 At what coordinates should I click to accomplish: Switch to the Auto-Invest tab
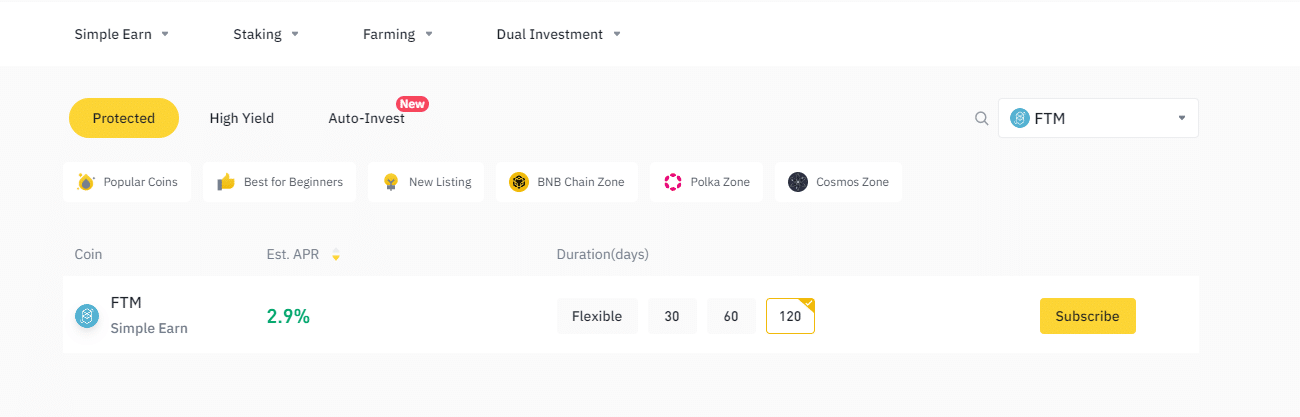click(x=366, y=118)
